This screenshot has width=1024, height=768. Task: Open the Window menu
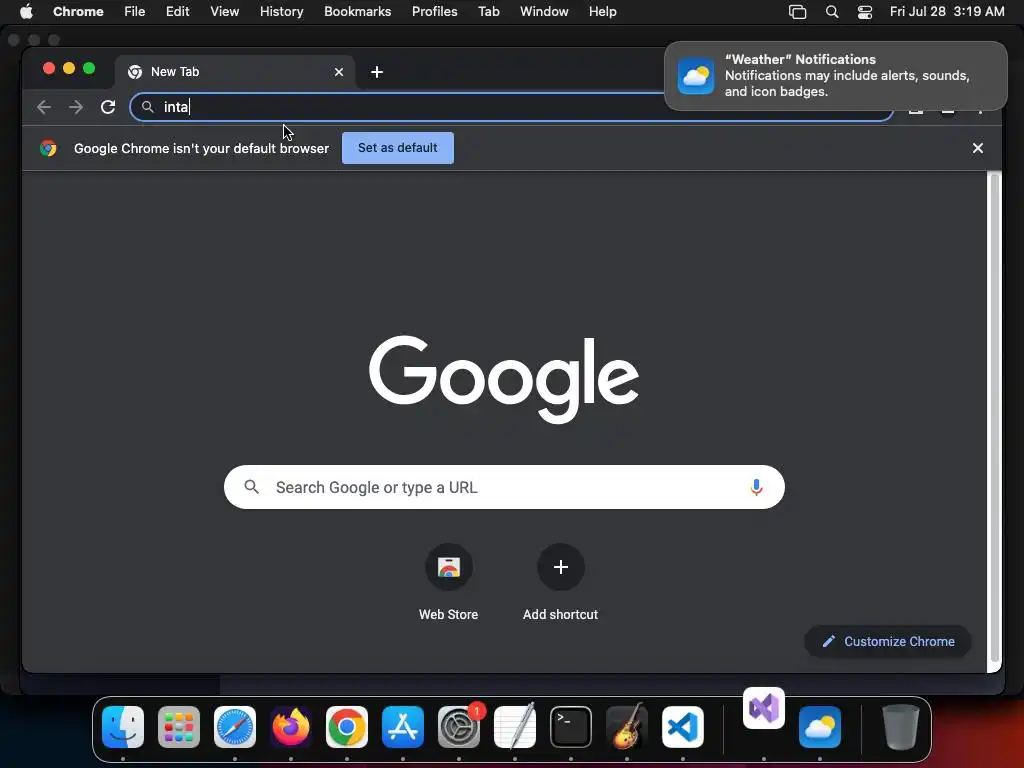(x=544, y=12)
